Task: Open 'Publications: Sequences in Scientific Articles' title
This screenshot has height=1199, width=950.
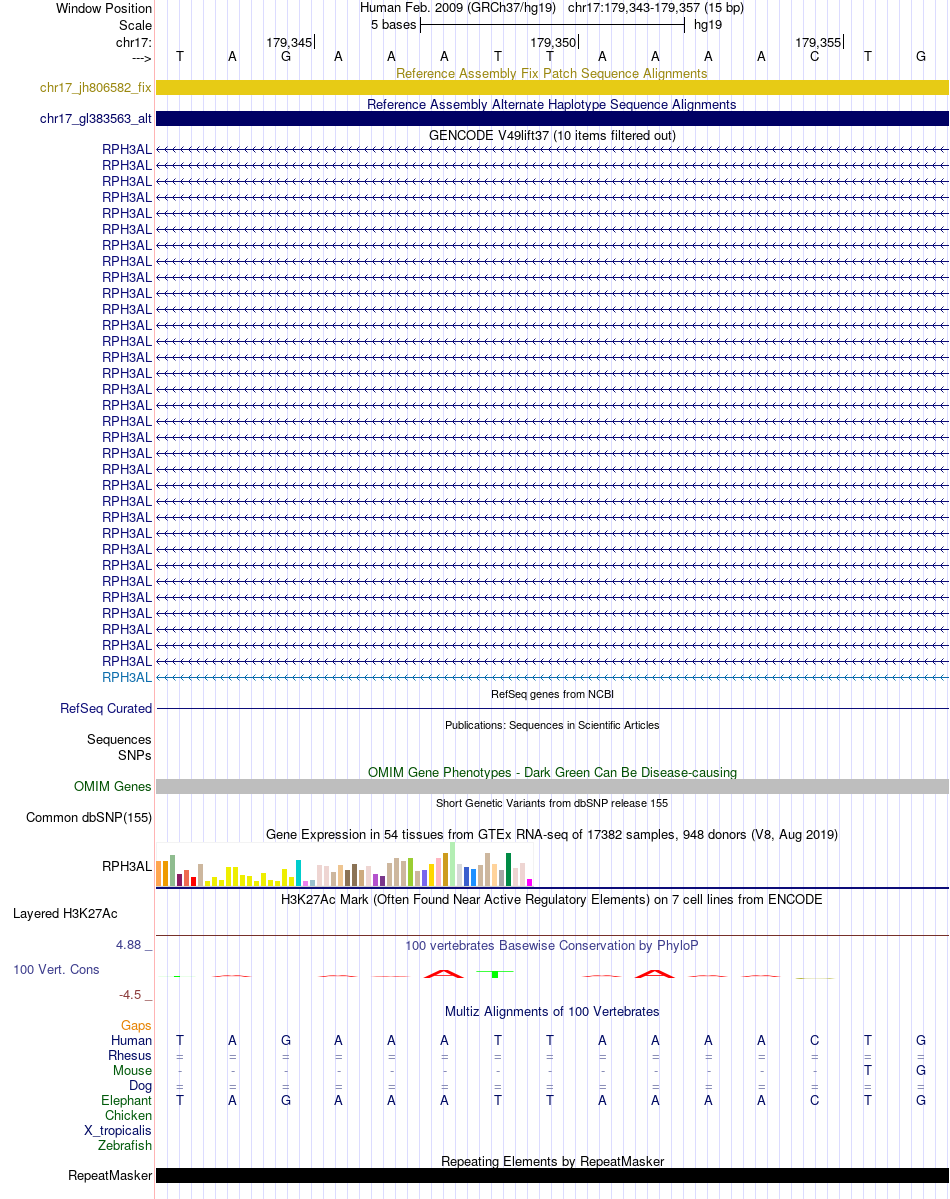Action: (x=552, y=725)
